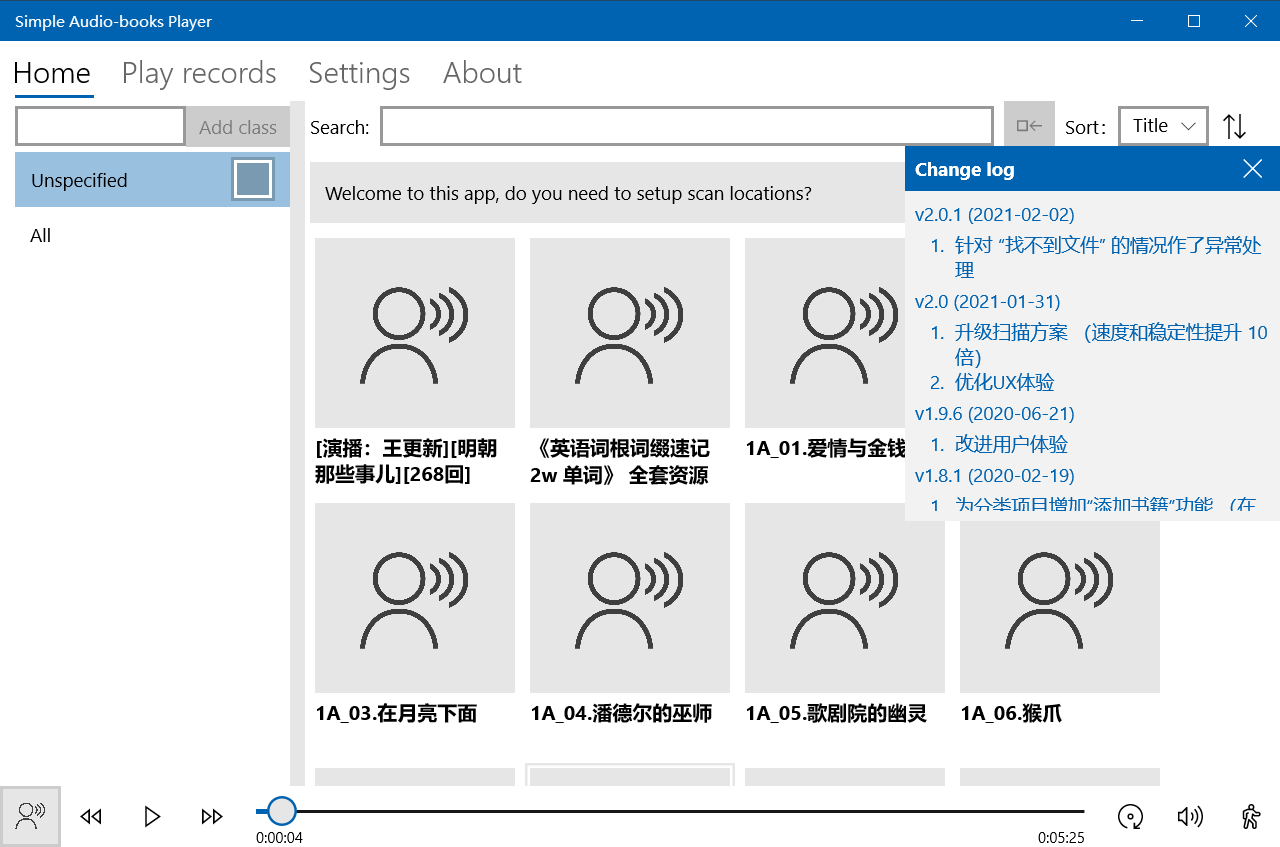
Task: Toggle the Unspecified class checkbox
Action: click(x=252, y=179)
